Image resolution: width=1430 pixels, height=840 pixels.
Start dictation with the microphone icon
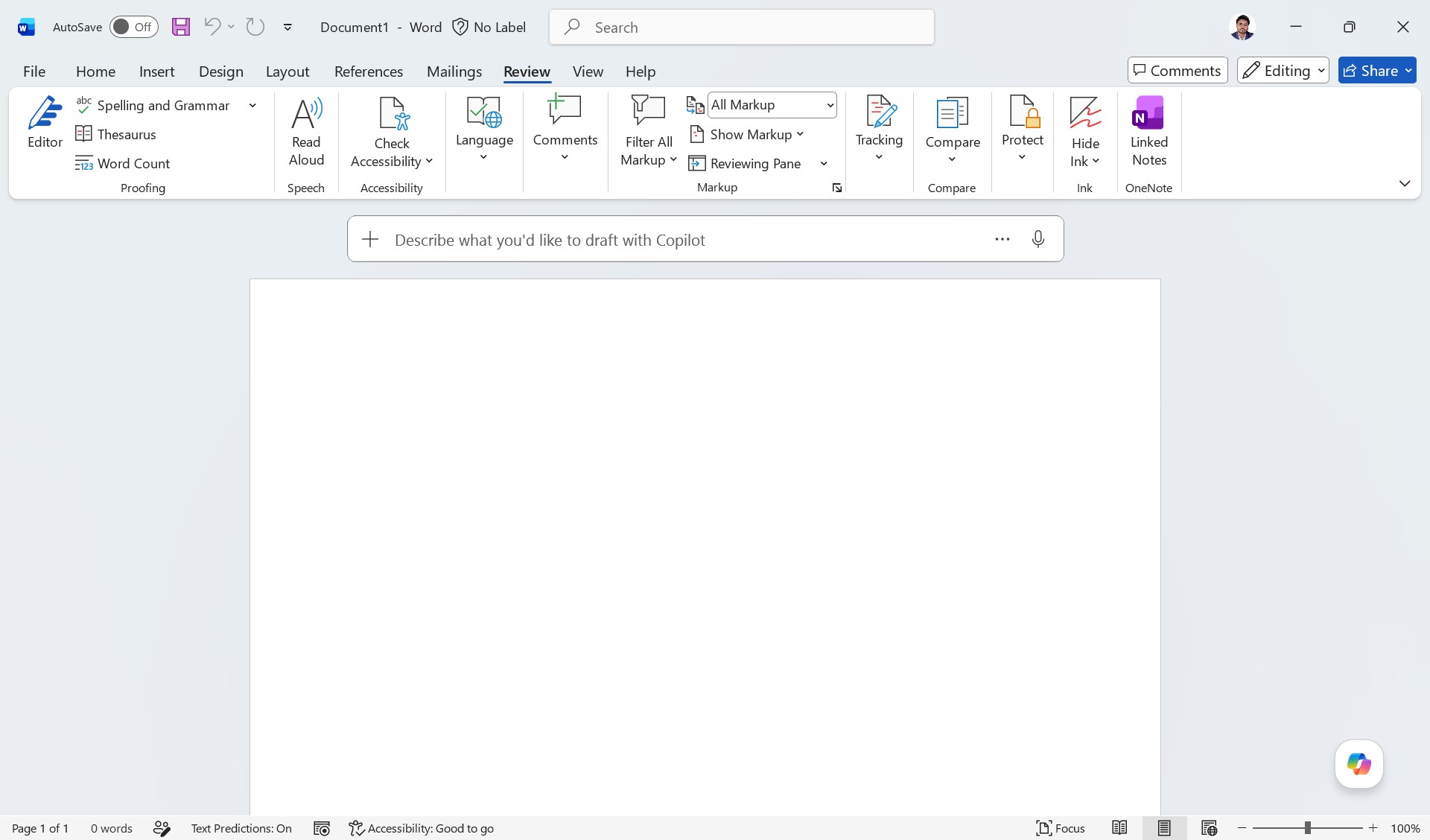(1037, 239)
